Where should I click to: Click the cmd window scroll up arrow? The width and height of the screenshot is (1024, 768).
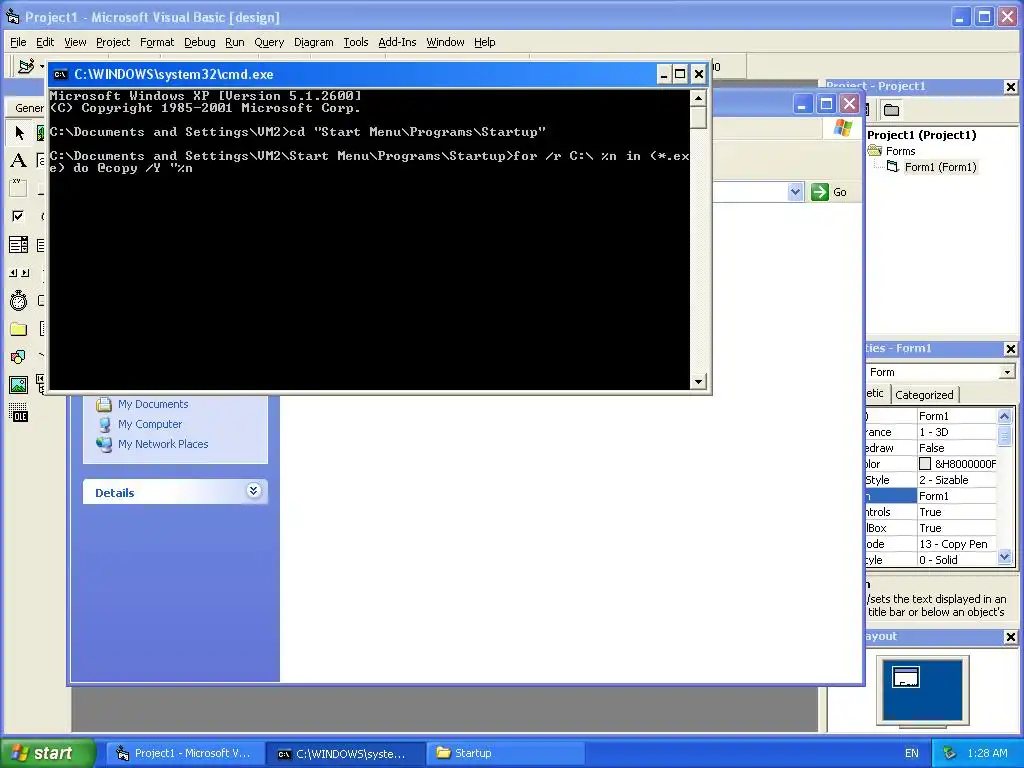point(698,99)
